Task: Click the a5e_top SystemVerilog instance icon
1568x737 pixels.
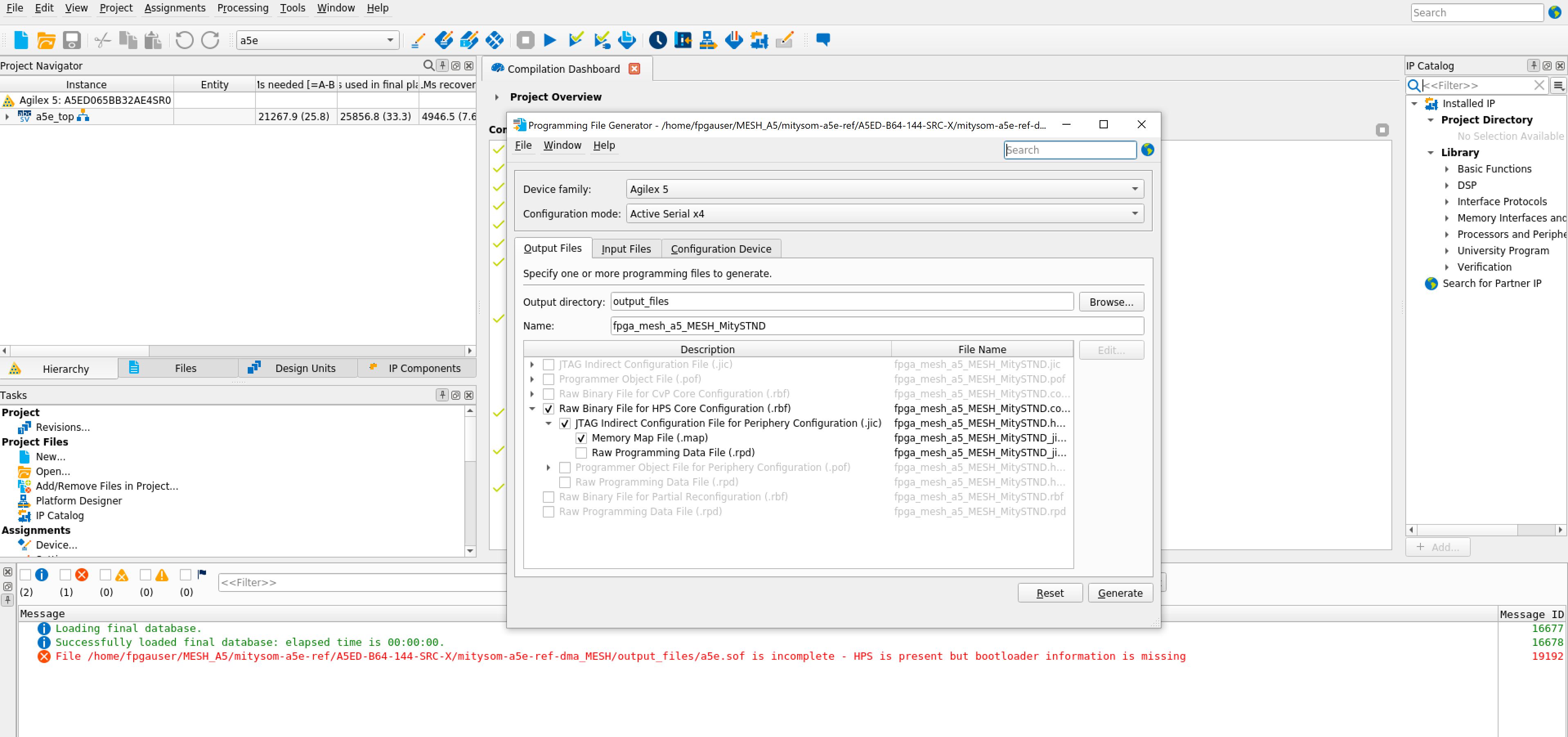Action: pos(25,116)
